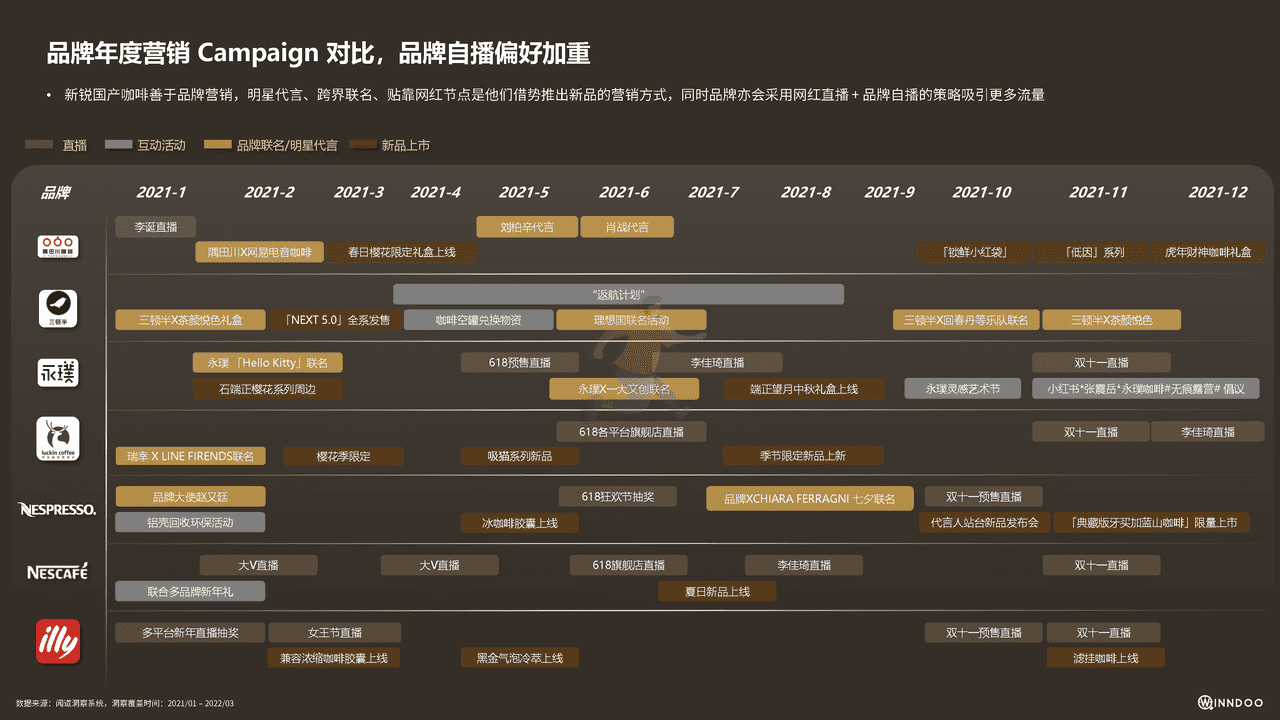Click the 618各平台旗舰店直播 event bar
Screen dimensions: 1280x720
[x=631, y=432]
